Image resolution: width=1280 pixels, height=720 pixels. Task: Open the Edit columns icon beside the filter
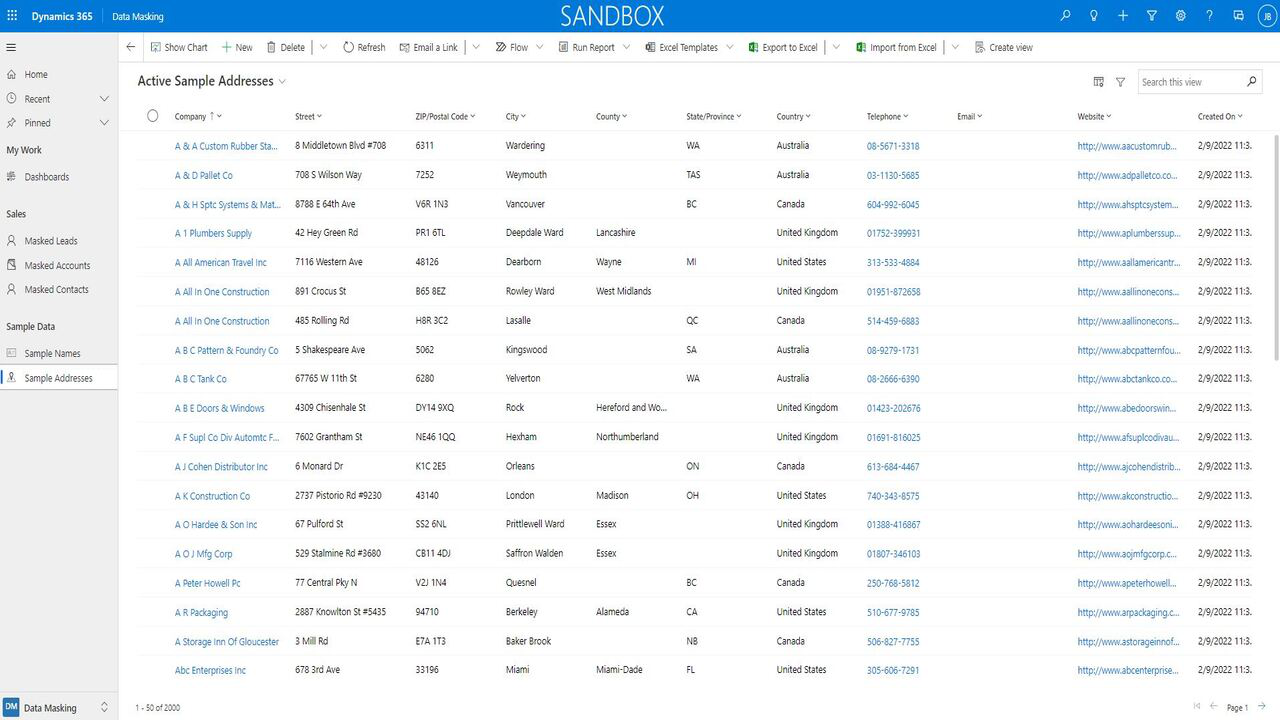tap(1099, 82)
